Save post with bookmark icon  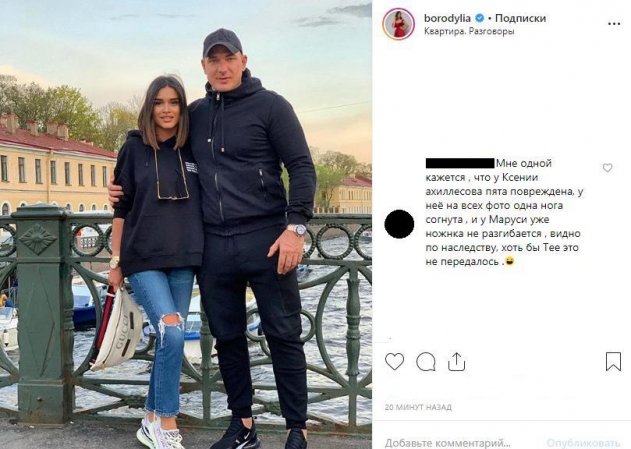[613, 361]
